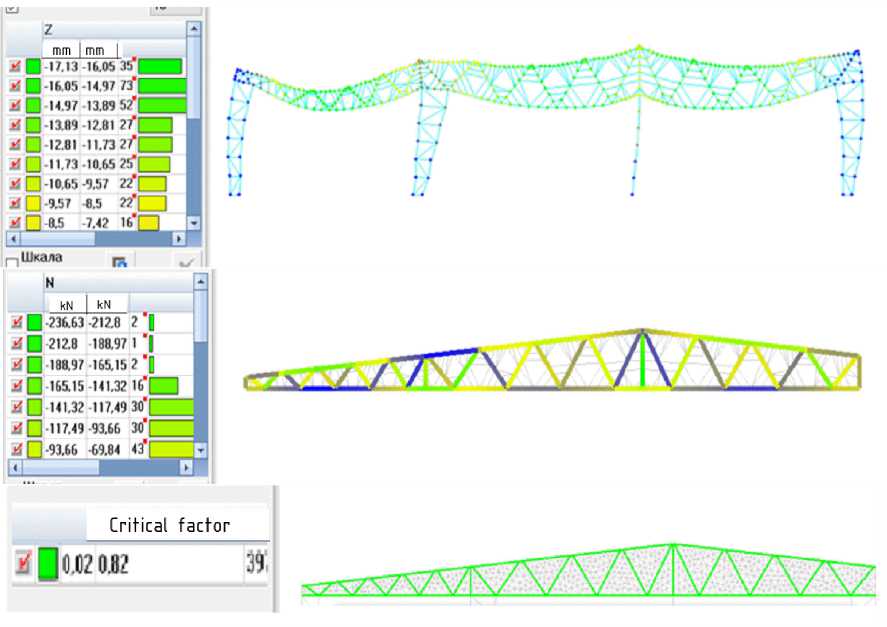Click the 0,82 Critical factor value

point(114,564)
